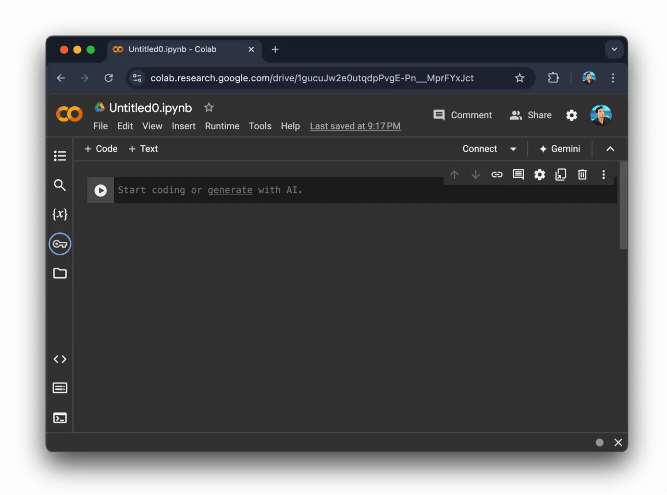667x495 pixels.
Task: Go forward in browser history
Action: point(85,78)
